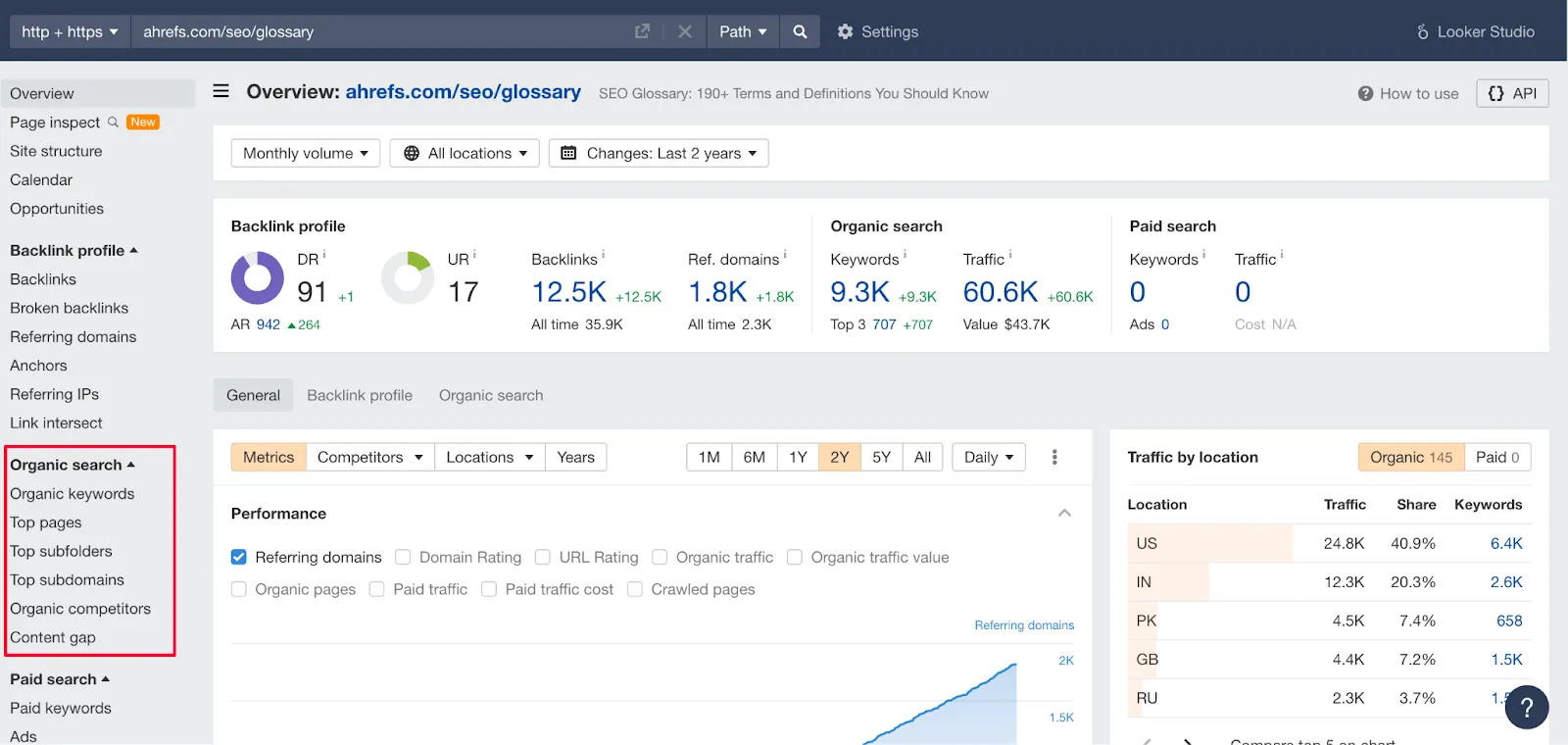This screenshot has height=745, width=1568.
Task: Open the three-dot chart options menu
Action: [1054, 457]
